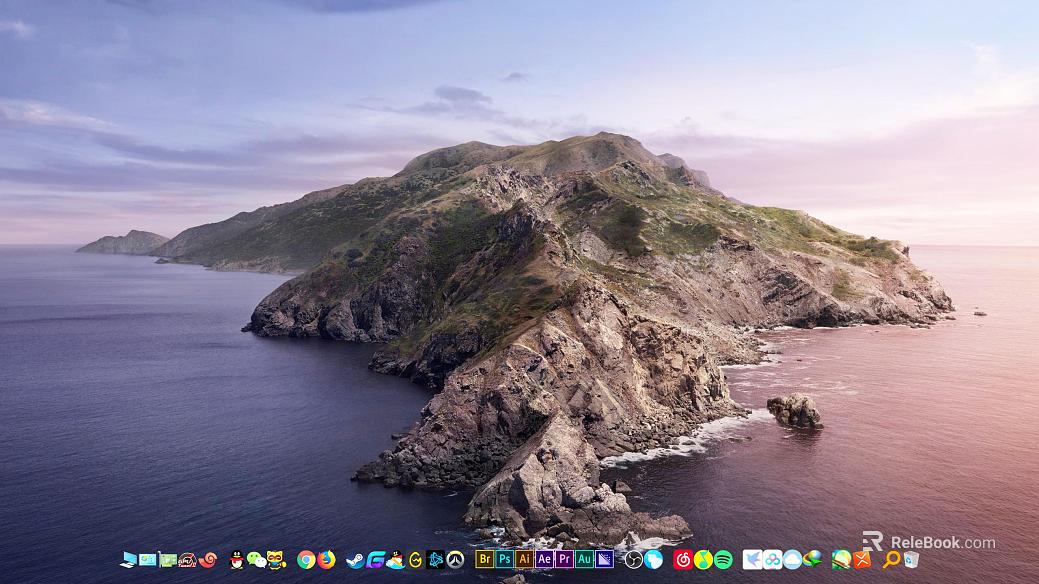
Task: Open Google Chrome browser
Action: click(306, 559)
